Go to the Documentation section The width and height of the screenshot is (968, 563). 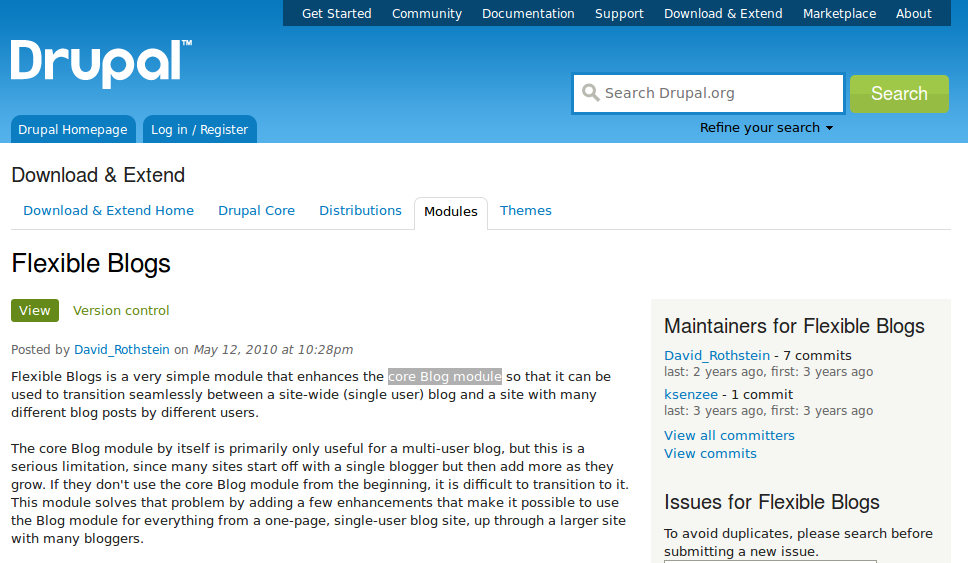click(x=528, y=14)
